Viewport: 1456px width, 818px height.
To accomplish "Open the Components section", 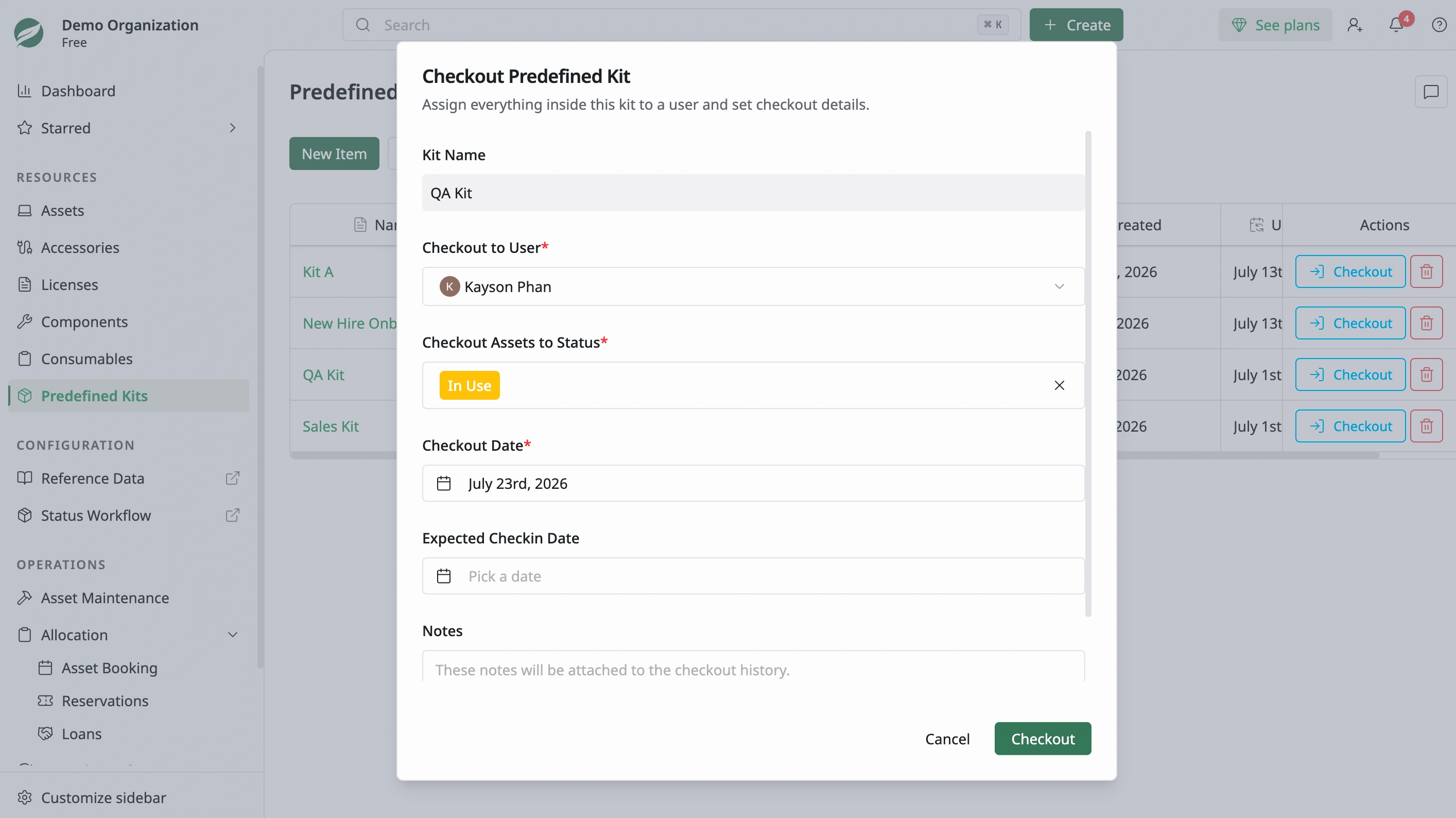I will (x=129, y=322).
